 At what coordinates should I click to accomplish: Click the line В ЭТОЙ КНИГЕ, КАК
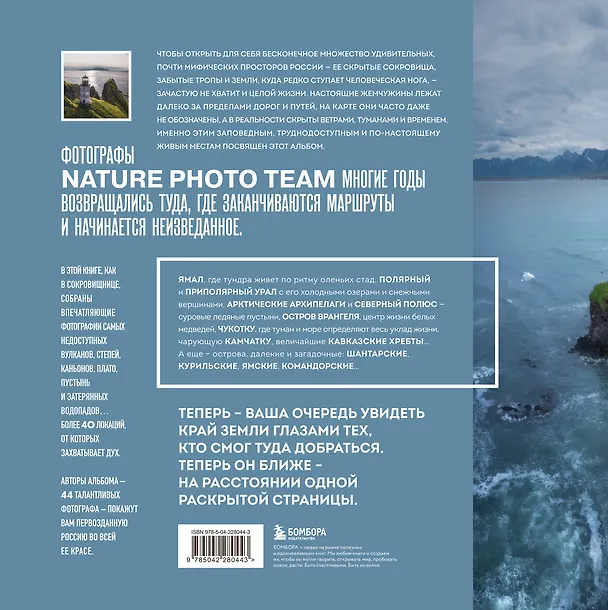tap(88, 271)
